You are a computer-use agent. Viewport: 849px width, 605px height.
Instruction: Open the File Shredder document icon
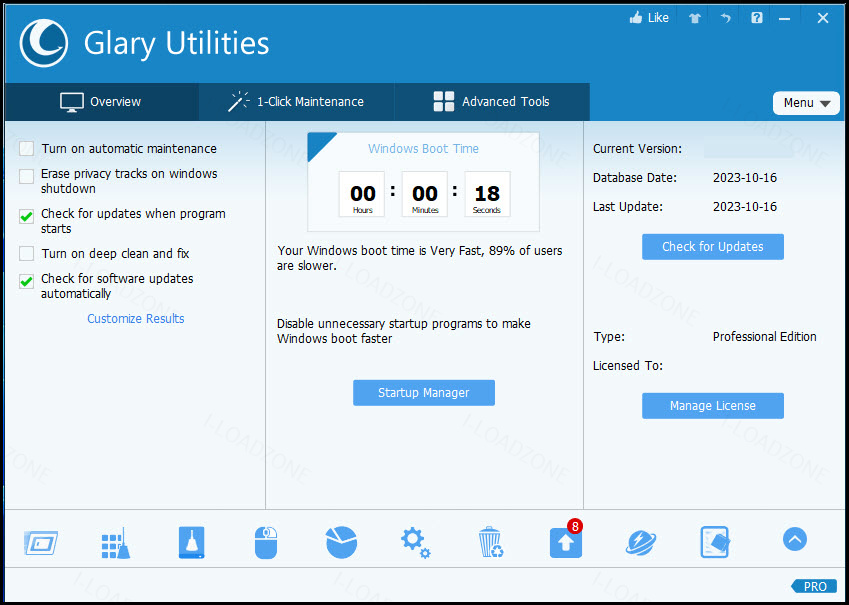[715, 542]
